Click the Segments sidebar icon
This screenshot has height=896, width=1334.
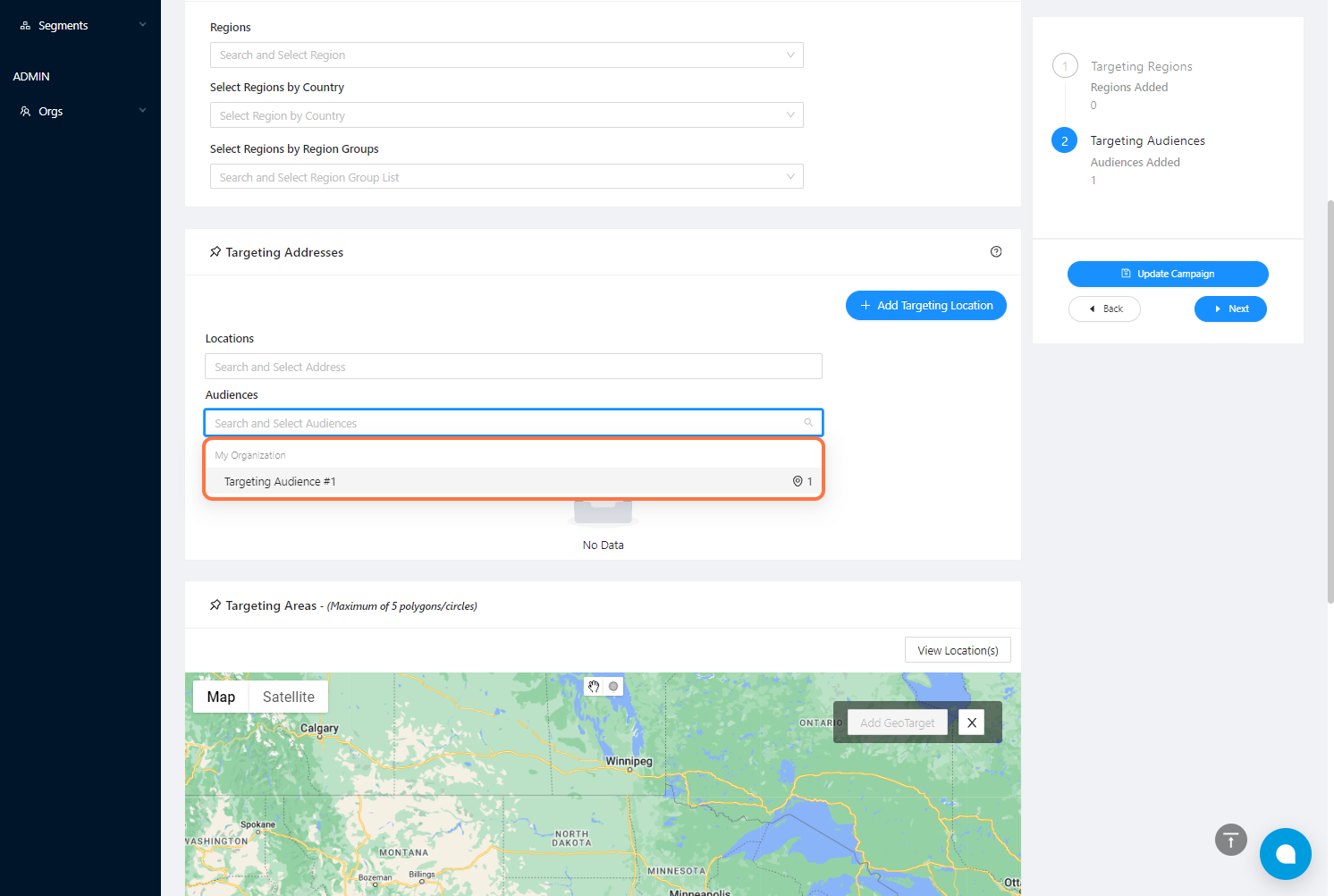[x=25, y=26]
